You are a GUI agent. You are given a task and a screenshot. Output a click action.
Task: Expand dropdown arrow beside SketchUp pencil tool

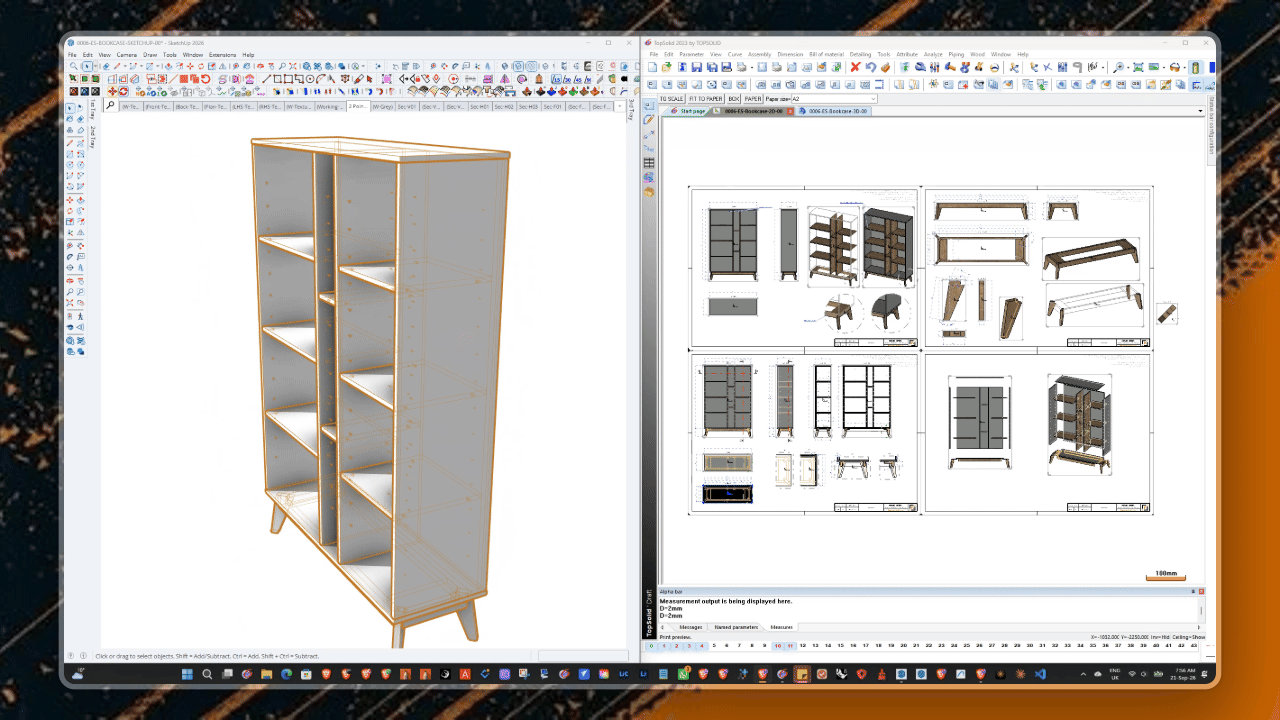(125, 65)
